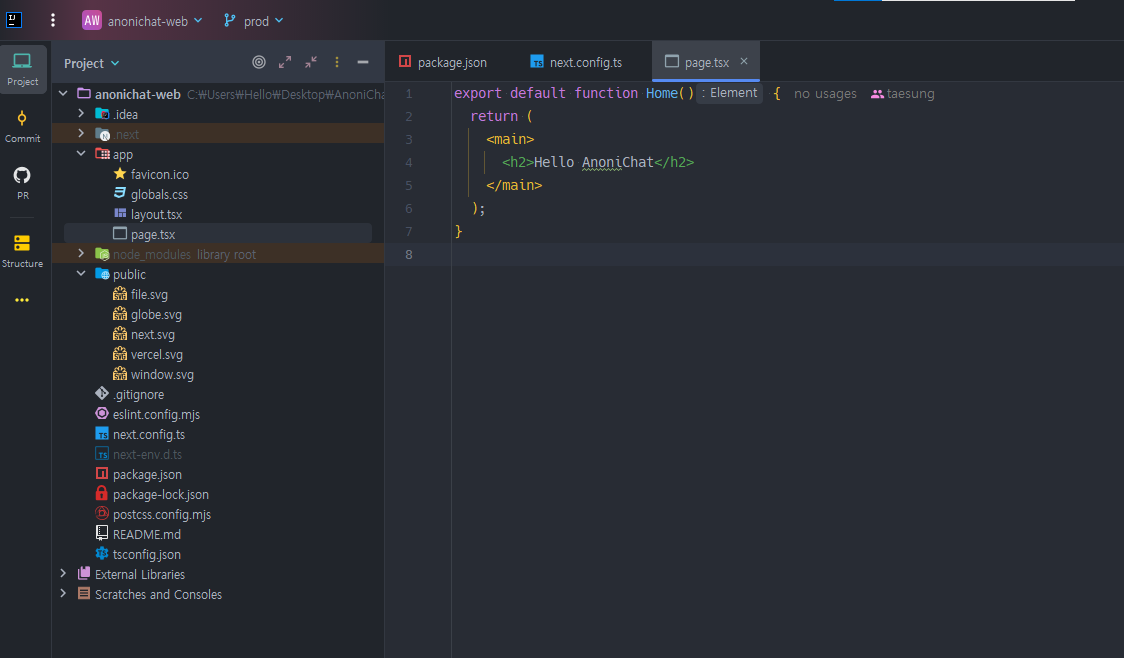Select window.svg in public folder
Image resolution: width=1124 pixels, height=658 pixels.
[x=153, y=375]
